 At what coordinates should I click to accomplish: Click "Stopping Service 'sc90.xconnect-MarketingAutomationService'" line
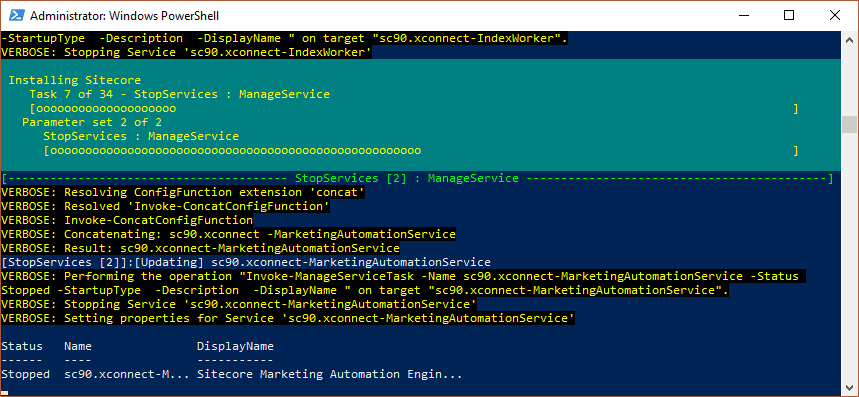click(239, 304)
